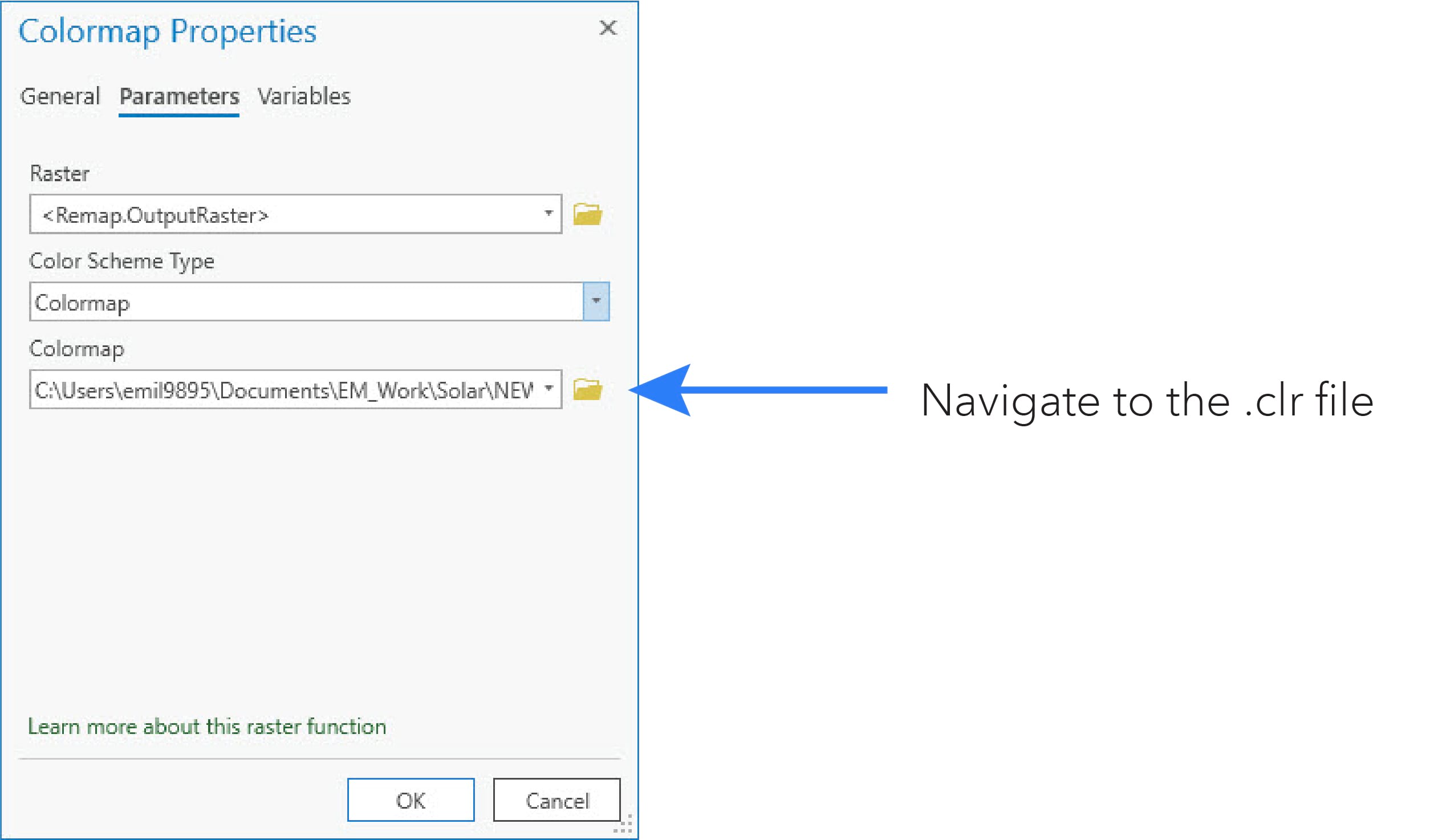Image resolution: width=1438 pixels, height=840 pixels.
Task: Expand the Colormap path dropdown arrow
Action: [549, 388]
